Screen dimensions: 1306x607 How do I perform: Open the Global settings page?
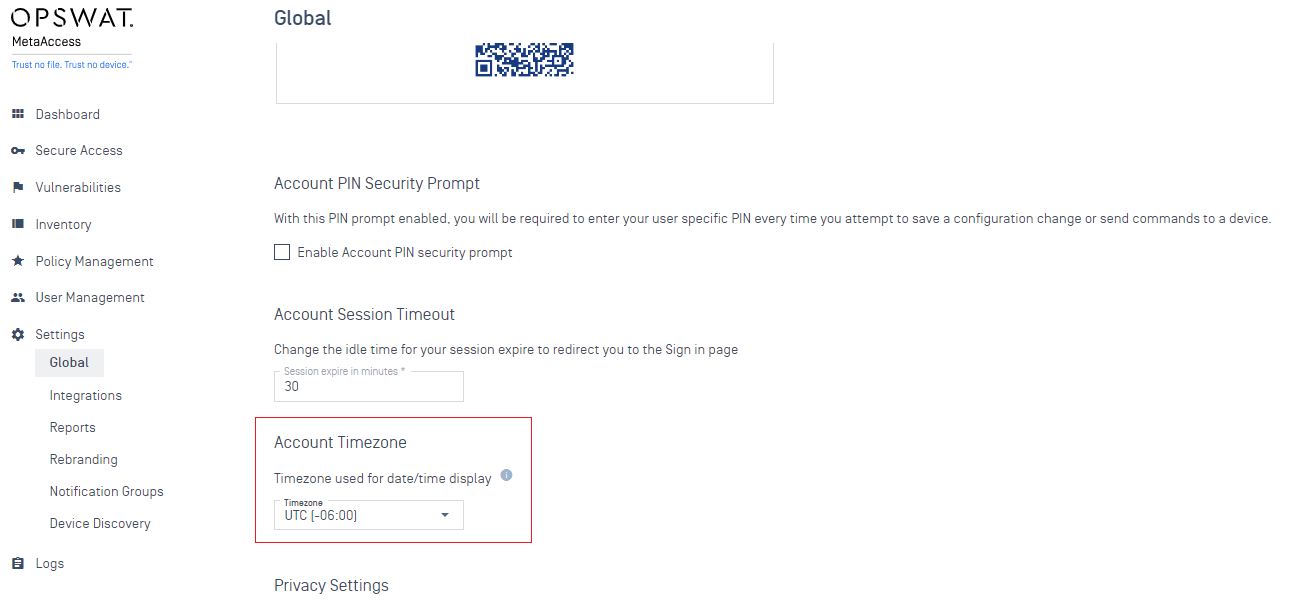click(x=69, y=363)
